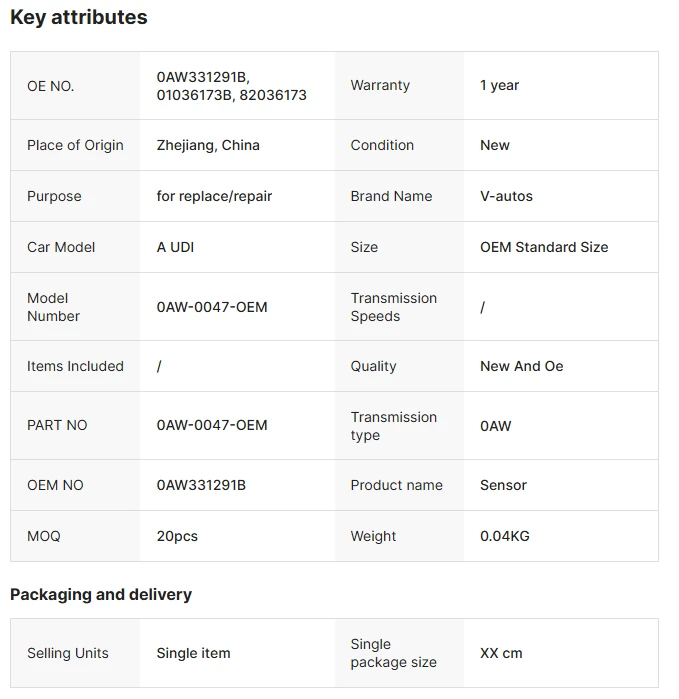Click the Model Number 0AW-0047-OEM value
Image resolution: width=679 pixels, height=699 pixels.
click(212, 307)
